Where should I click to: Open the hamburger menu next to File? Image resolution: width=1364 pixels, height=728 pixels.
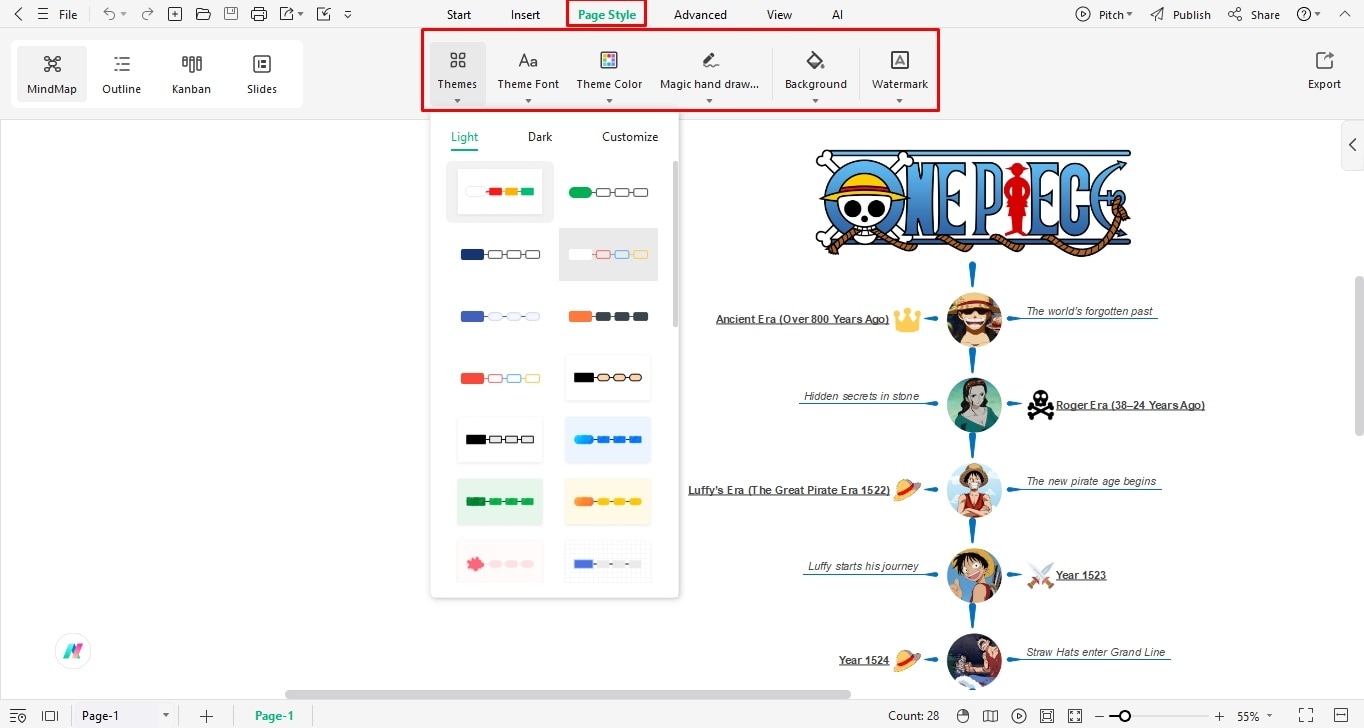(x=42, y=15)
